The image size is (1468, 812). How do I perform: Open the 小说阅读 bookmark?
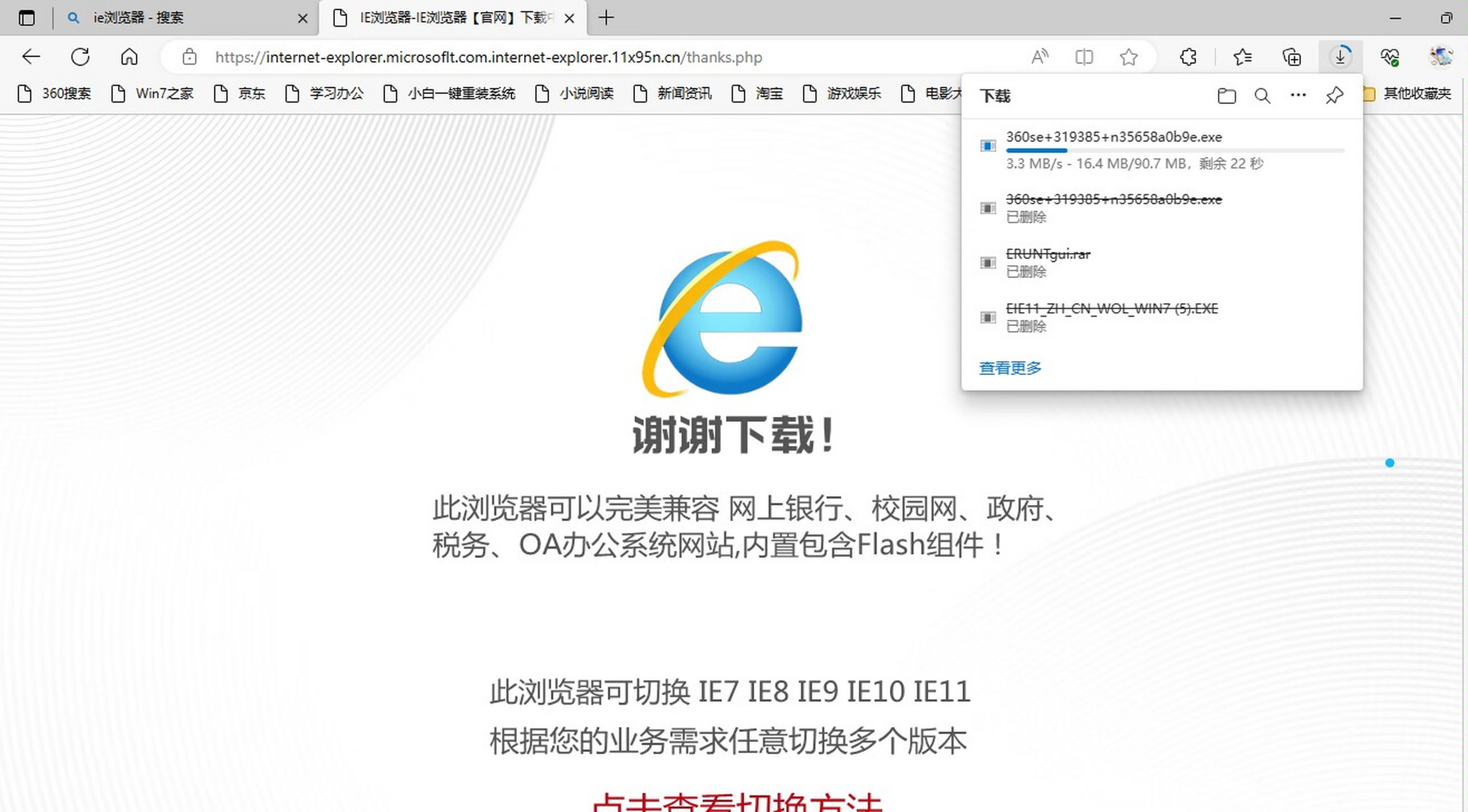(x=574, y=94)
